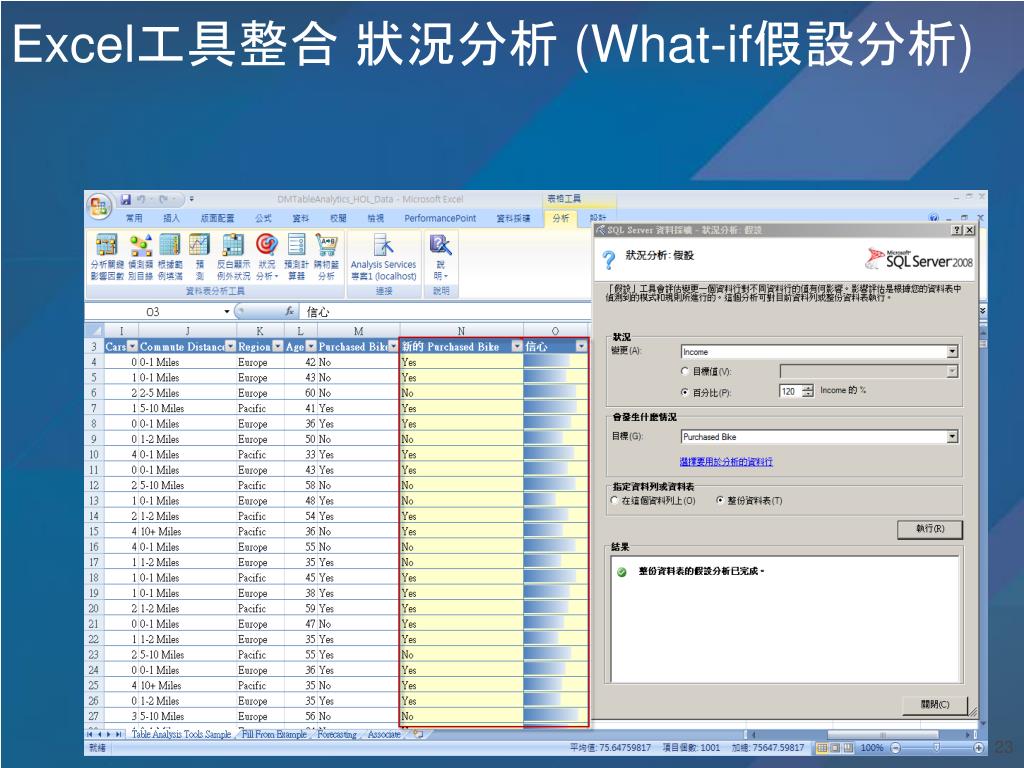Click the formula bar containing 信心
Viewport: 1024px width, 768px height.
(x=445, y=312)
